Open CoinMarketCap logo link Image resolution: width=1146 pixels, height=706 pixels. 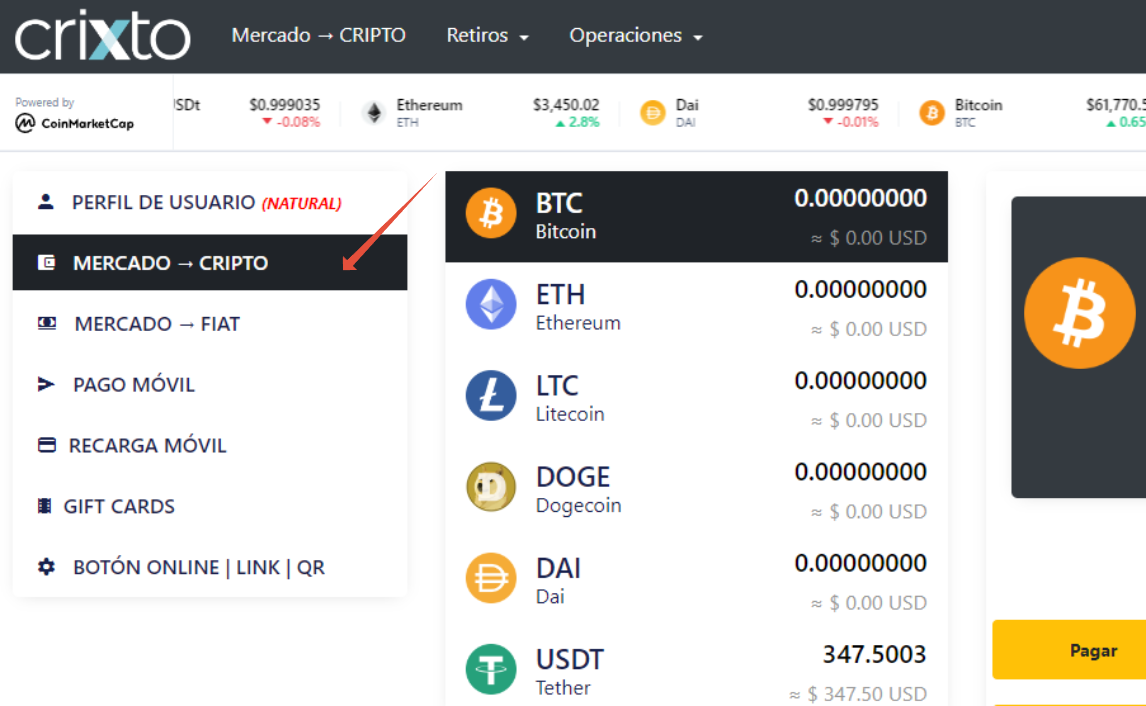point(75,124)
